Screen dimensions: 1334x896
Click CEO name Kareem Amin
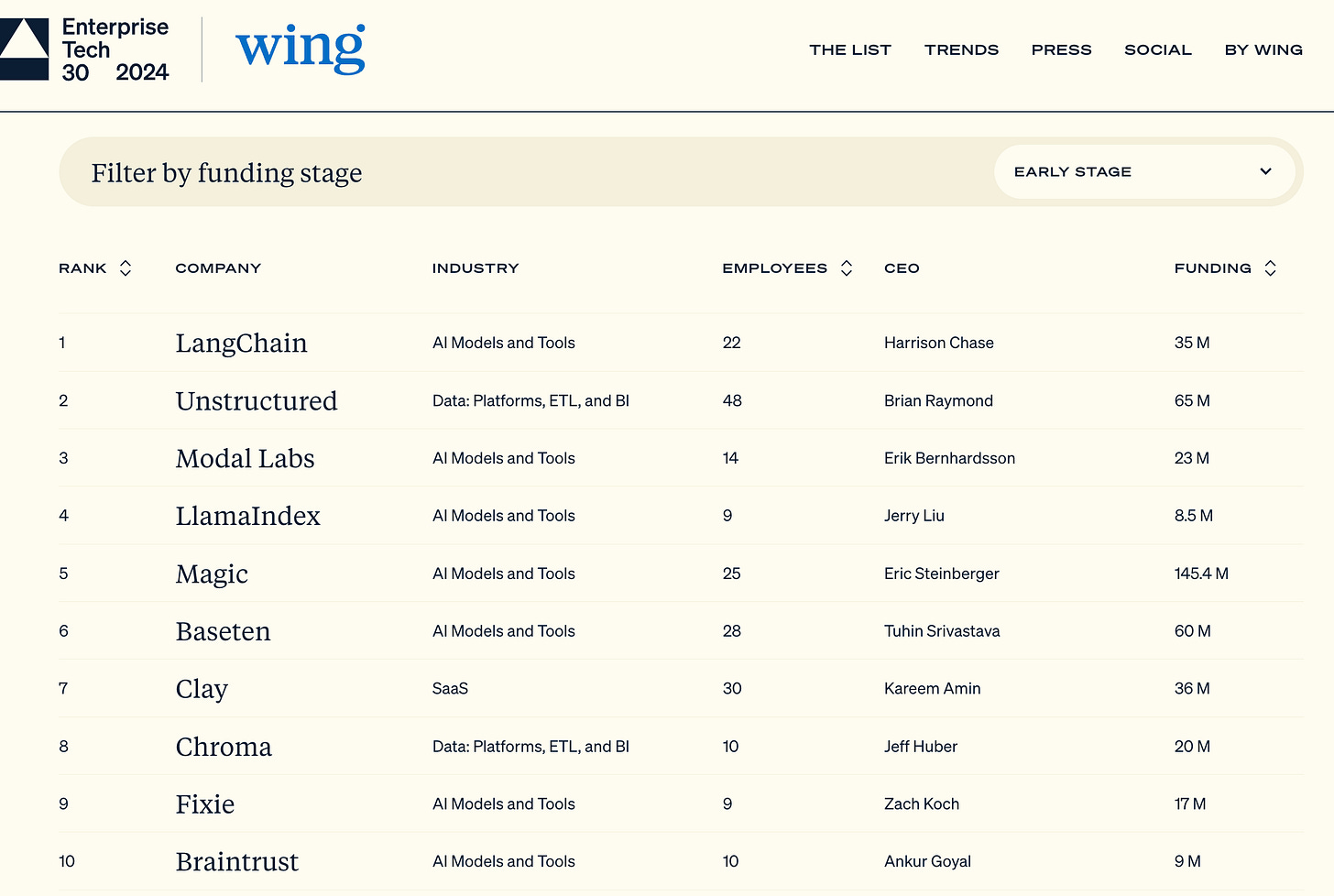(x=933, y=689)
